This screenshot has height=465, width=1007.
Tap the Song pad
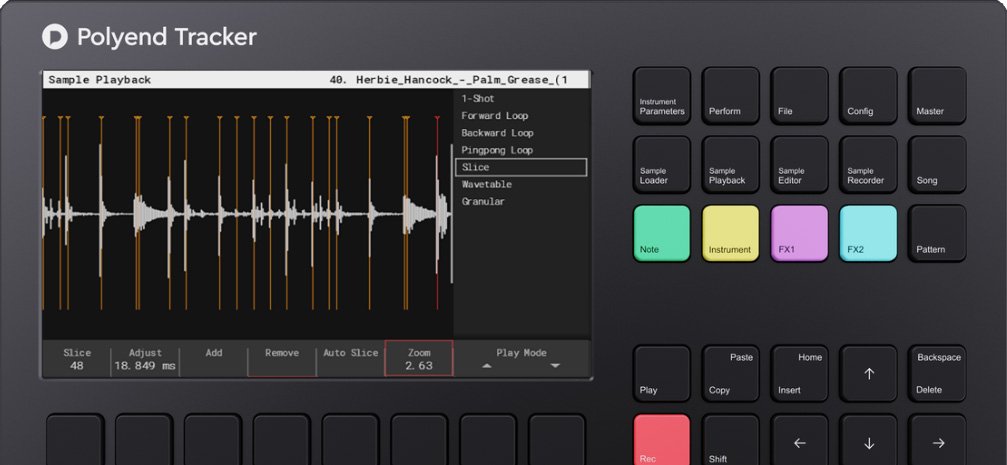coord(937,164)
